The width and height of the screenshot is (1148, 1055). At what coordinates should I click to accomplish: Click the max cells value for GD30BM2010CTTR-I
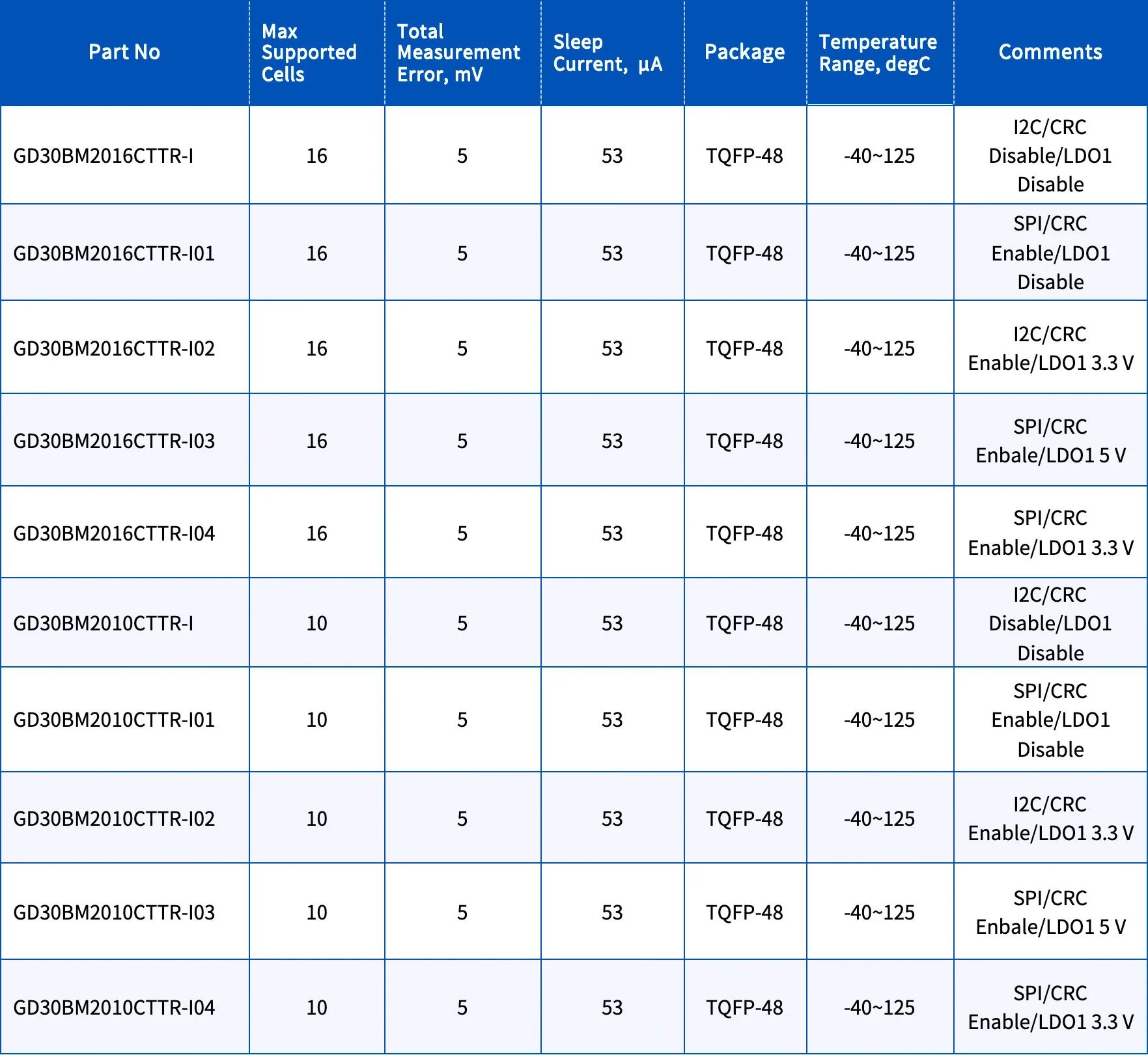(316, 623)
